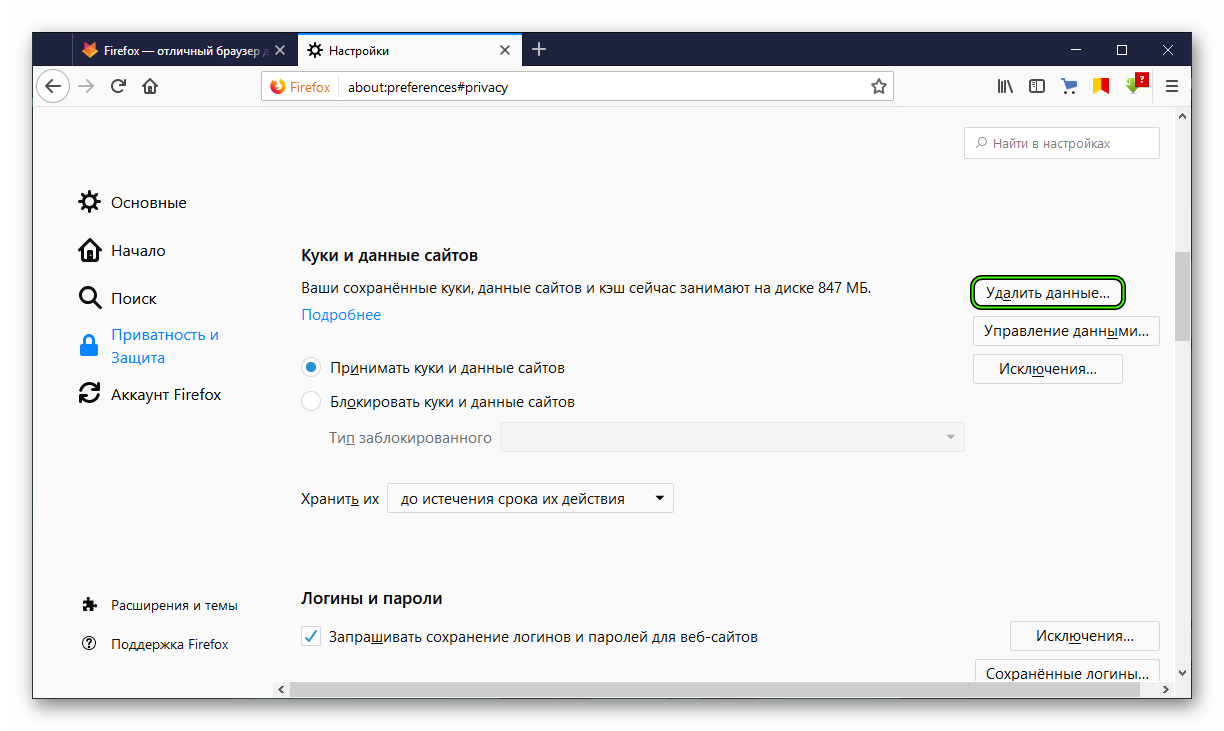Click the question mark icon for Поддержка Firefox

pyautogui.click(x=90, y=644)
